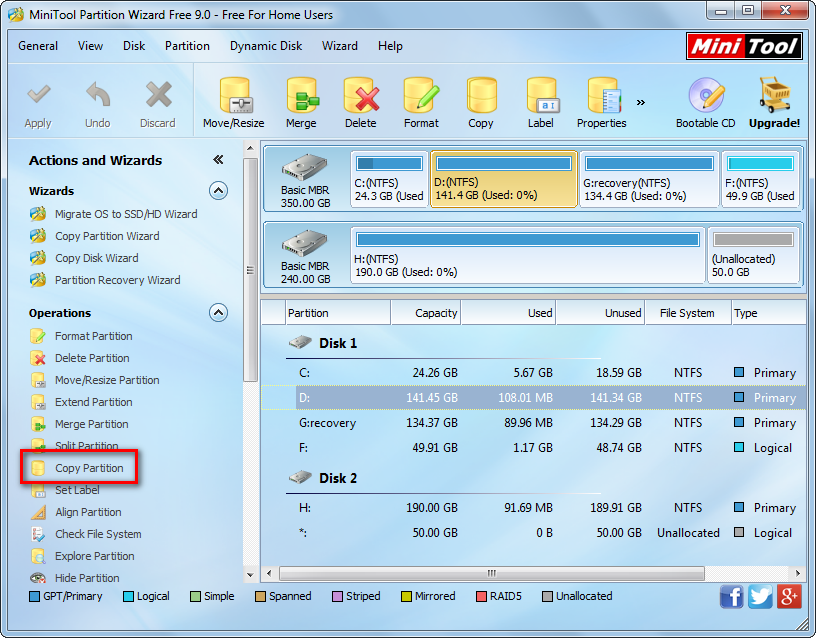Select F: partition block in disk map
The image size is (816, 638).
tap(760, 180)
